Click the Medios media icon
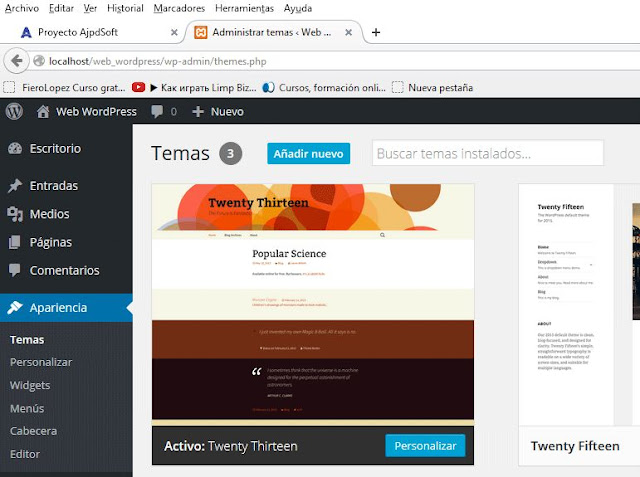Image resolution: width=640 pixels, height=477 pixels. [15, 214]
